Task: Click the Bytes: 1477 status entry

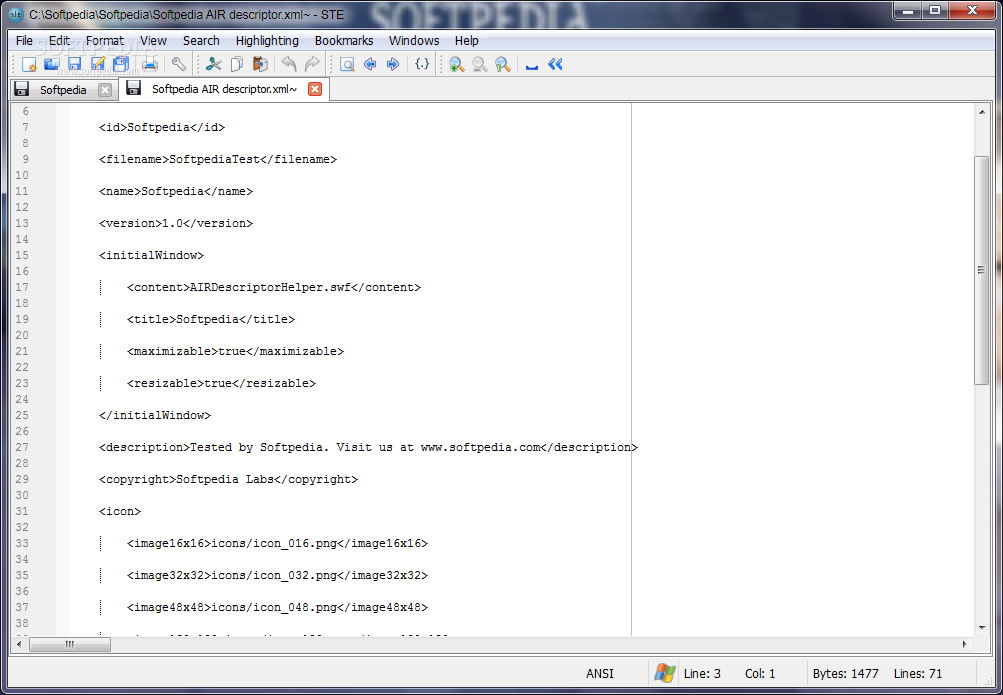Action: coord(845,673)
